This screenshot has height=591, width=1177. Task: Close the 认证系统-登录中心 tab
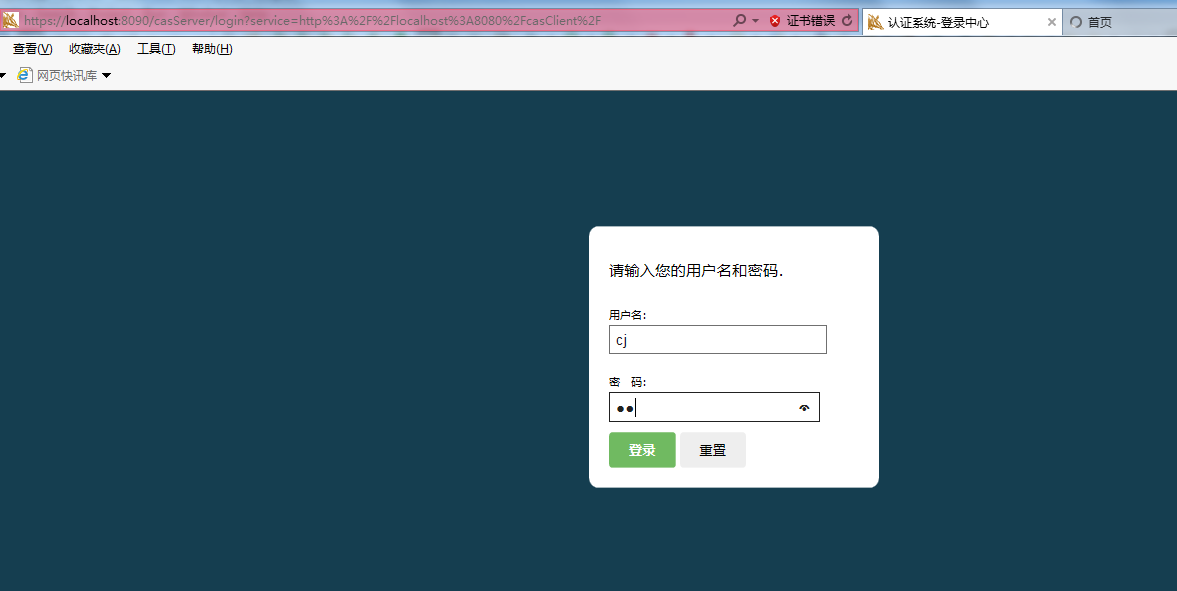(1052, 23)
